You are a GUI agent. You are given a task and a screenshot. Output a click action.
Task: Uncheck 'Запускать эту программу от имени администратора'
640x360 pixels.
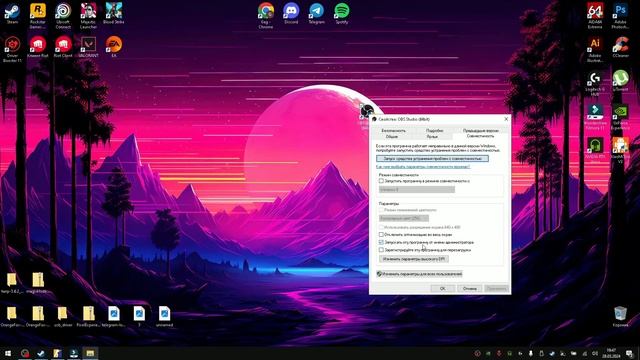[x=381, y=242]
